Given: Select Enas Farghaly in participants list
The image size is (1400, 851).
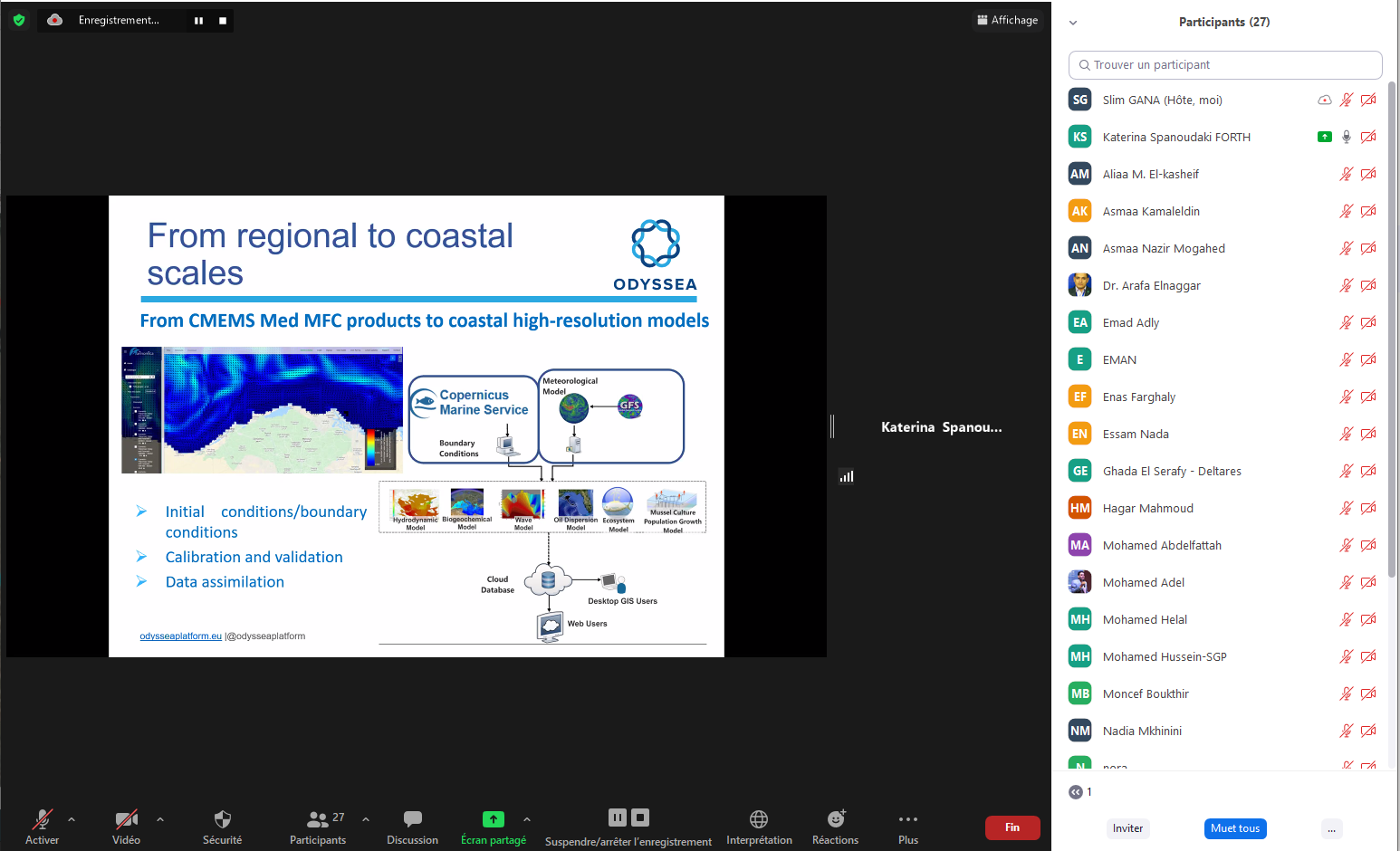Looking at the screenshot, I should [1225, 397].
